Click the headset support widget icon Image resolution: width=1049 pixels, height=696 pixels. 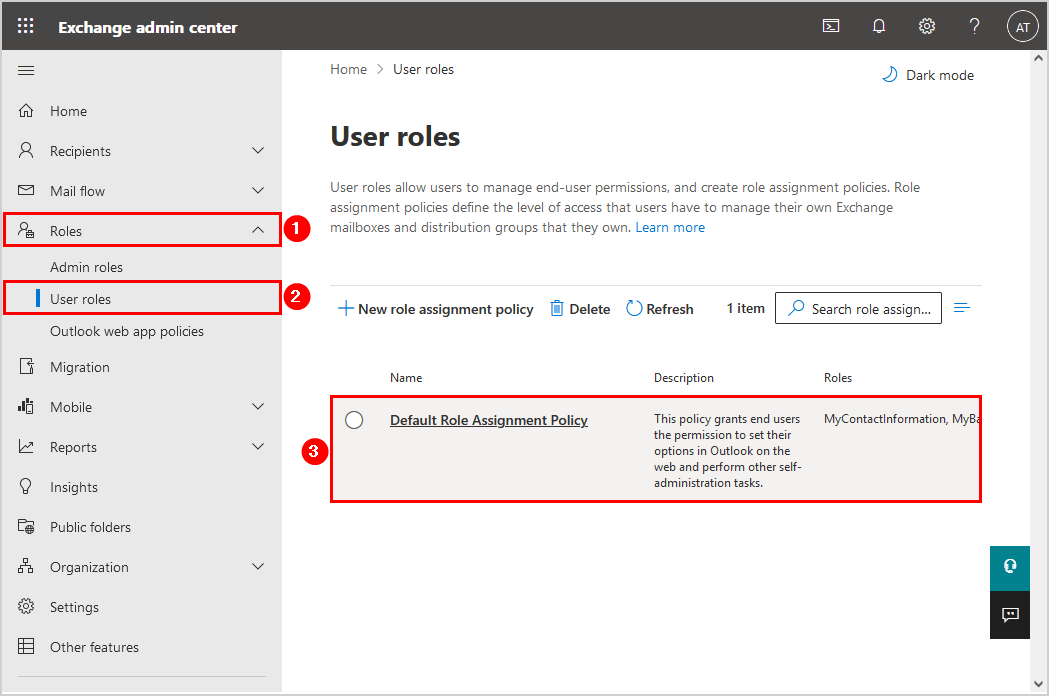(1009, 566)
